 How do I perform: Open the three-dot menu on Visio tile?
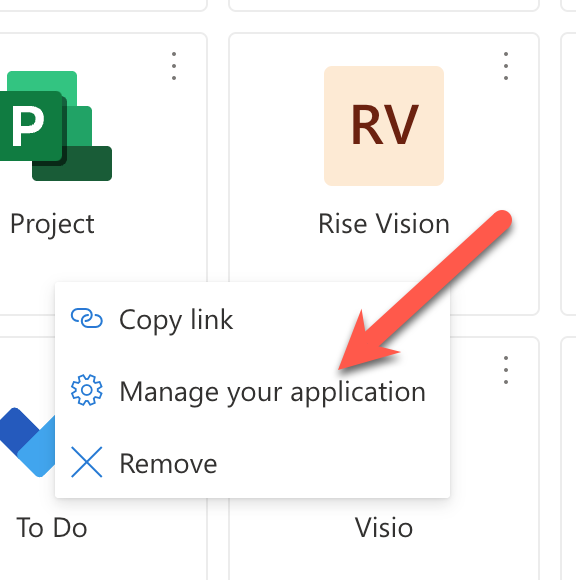coord(506,370)
